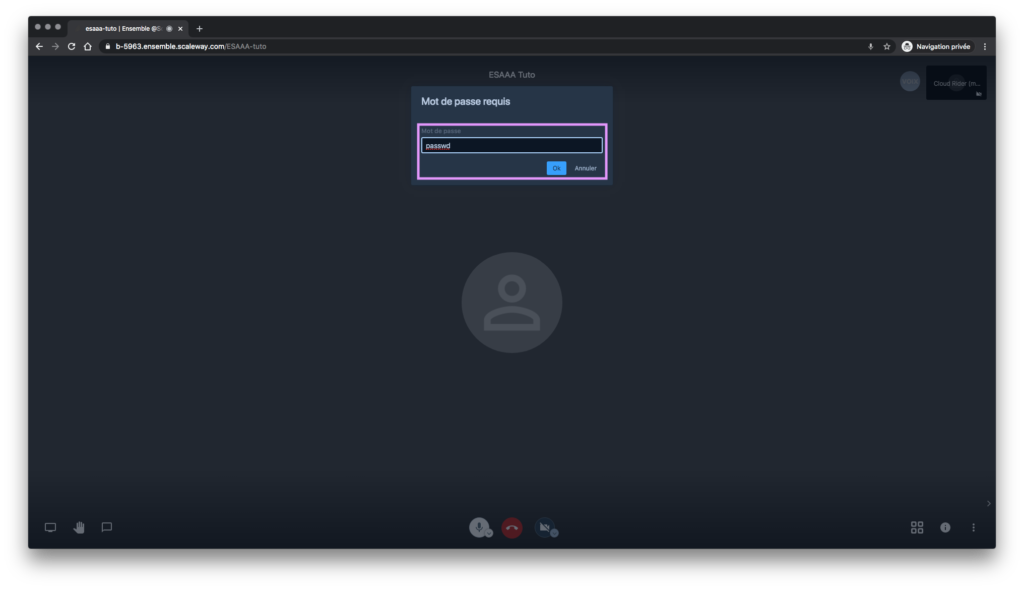Screen dimensions: 1024x589
Task: Click Annuler to cancel the dialog
Action: (x=585, y=168)
